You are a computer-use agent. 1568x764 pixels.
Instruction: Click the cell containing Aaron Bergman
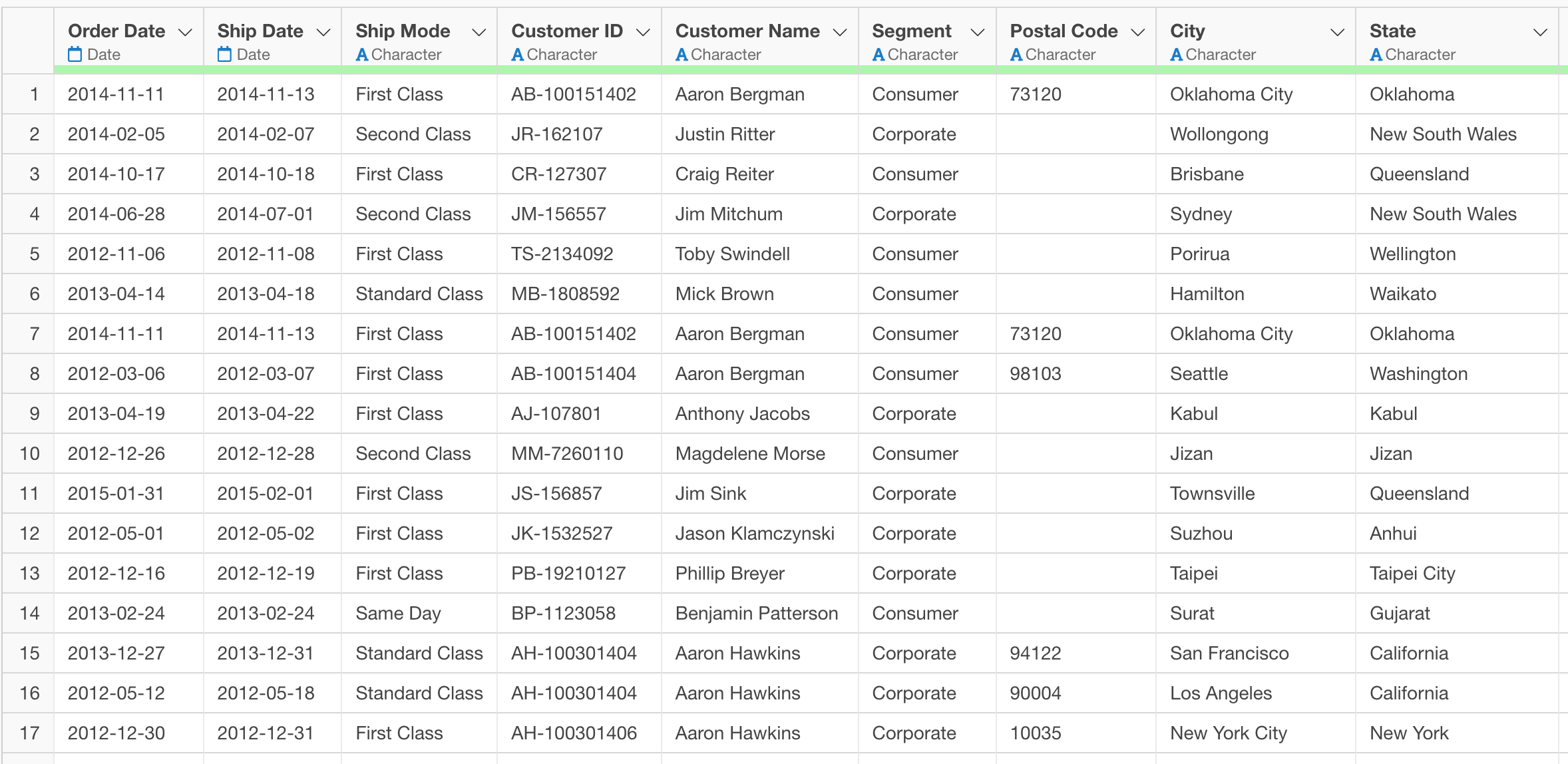[739, 94]
